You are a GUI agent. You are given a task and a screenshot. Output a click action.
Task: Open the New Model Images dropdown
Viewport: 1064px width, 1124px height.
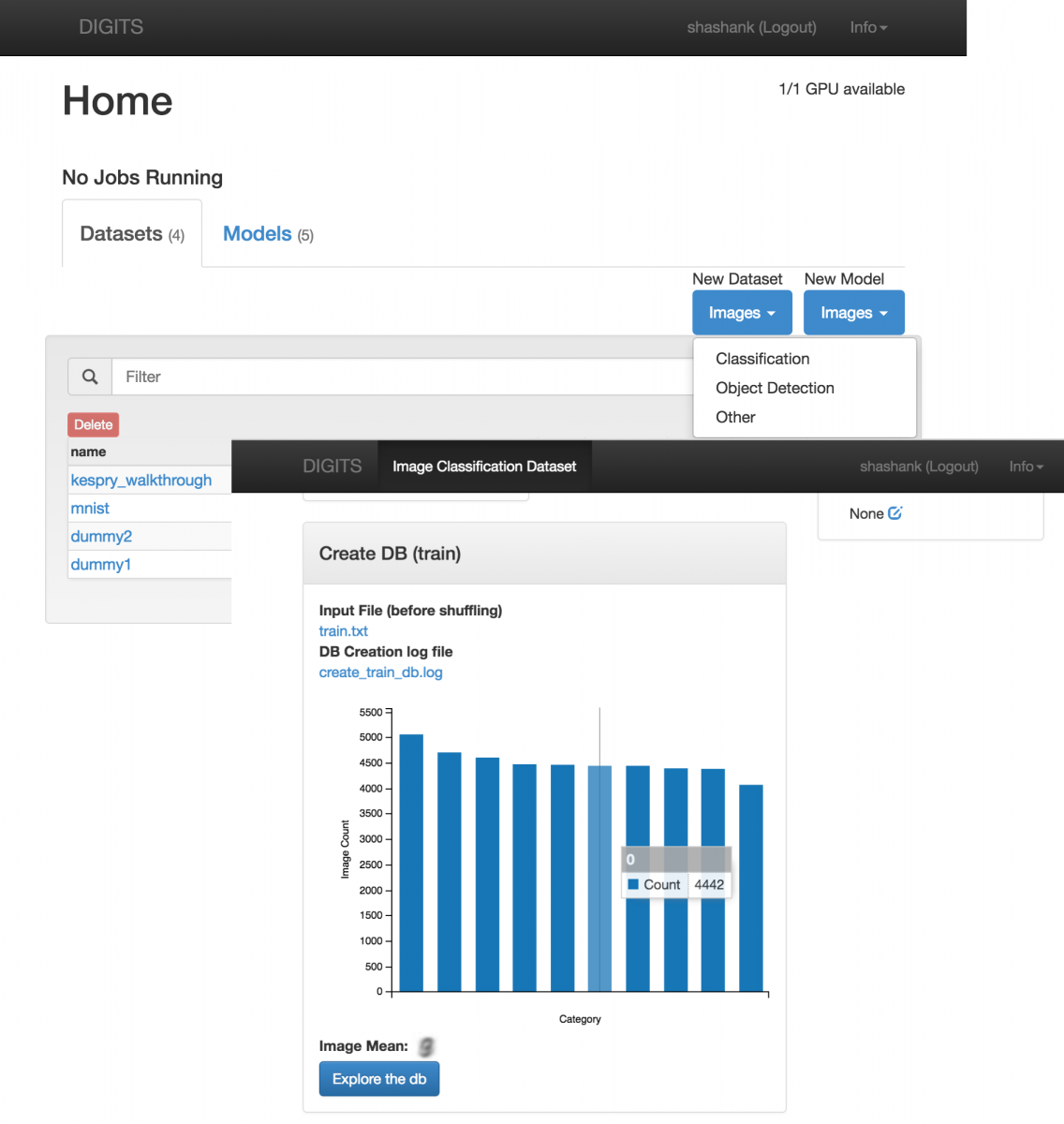point(853,313)
